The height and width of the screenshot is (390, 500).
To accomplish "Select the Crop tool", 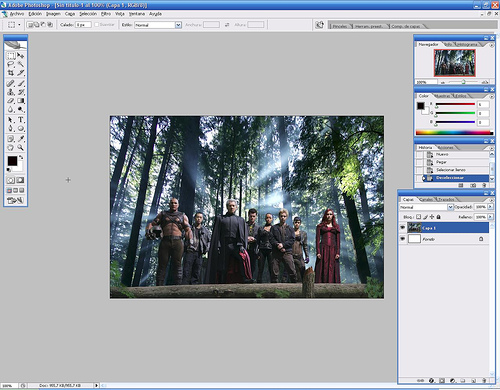I will point(11,73).
